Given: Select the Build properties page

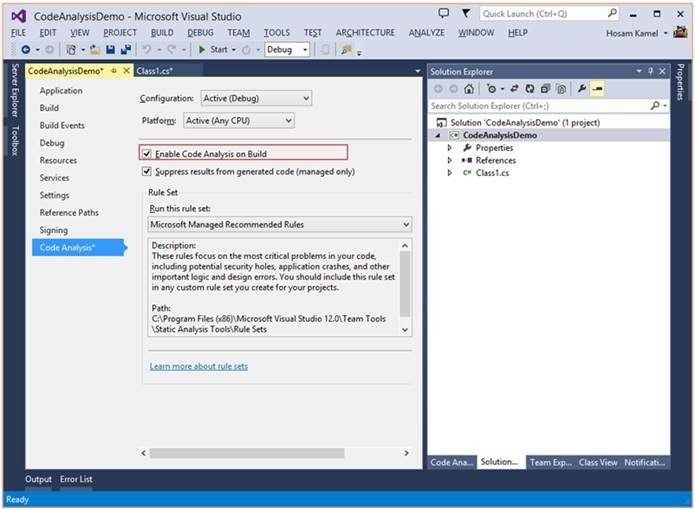Looking at the screenshot, I should click(49, 108).
